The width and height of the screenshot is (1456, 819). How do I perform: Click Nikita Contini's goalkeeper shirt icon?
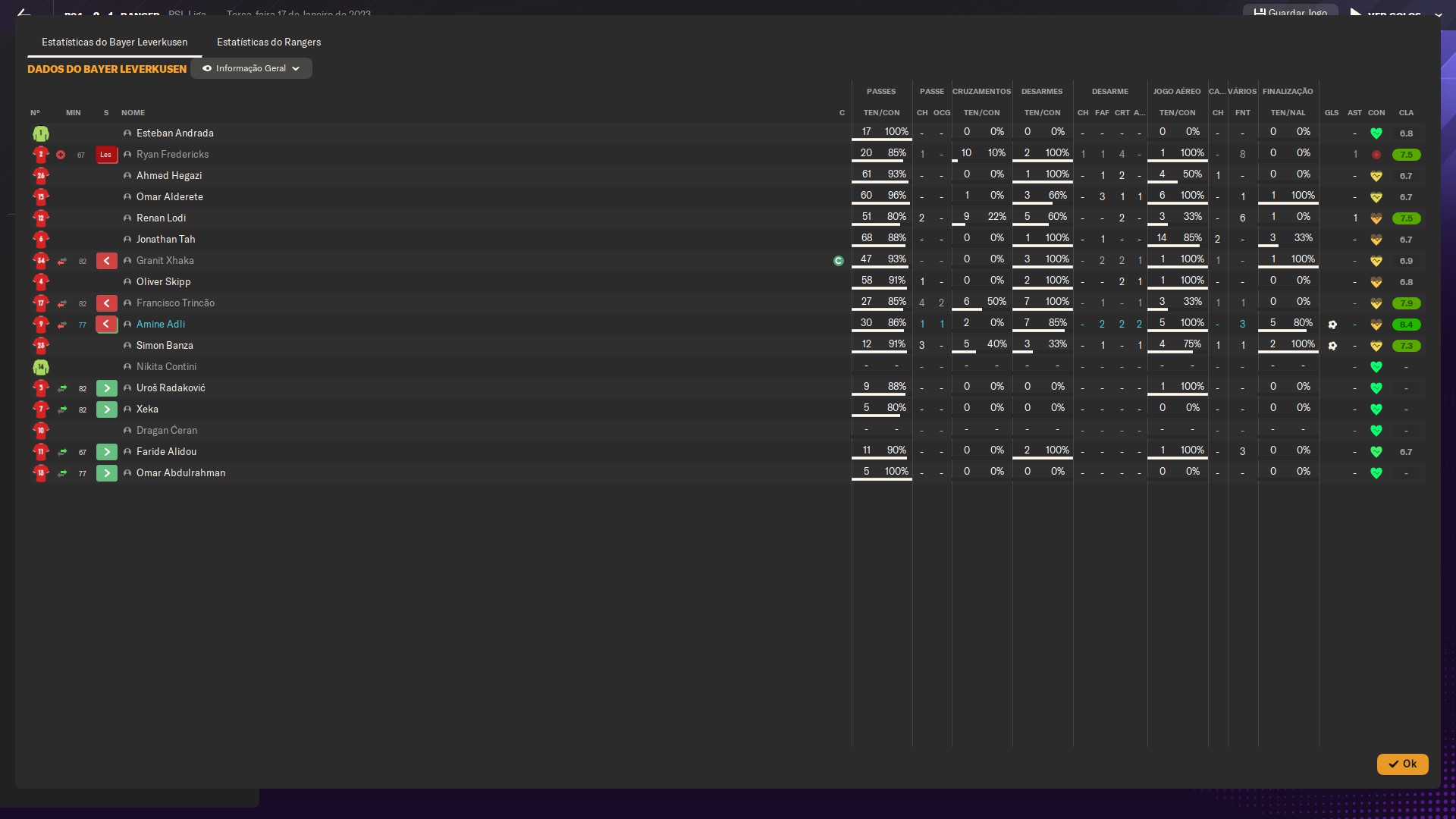[x=41, y=367]
